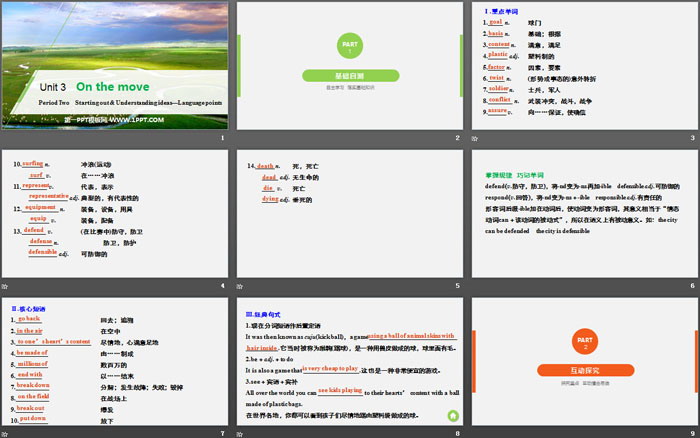Click the orange PART 2 hexagon badge
Viewport: 700px width, 438px height.
tap(582, 340)
